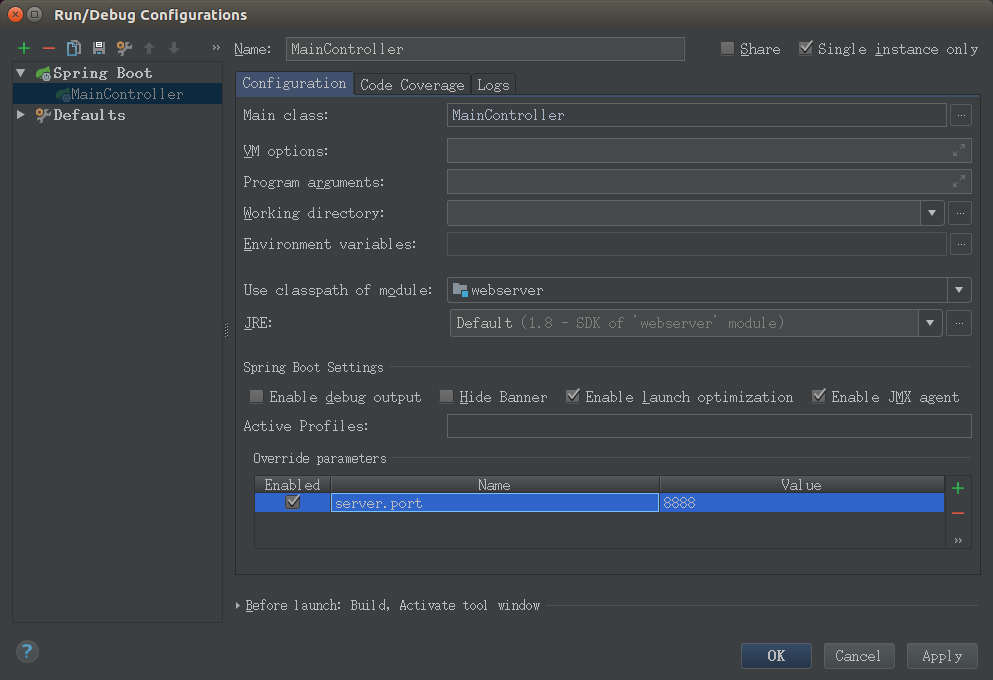Click the VM options text field
The image size is (993, 680).
(709, 151)
